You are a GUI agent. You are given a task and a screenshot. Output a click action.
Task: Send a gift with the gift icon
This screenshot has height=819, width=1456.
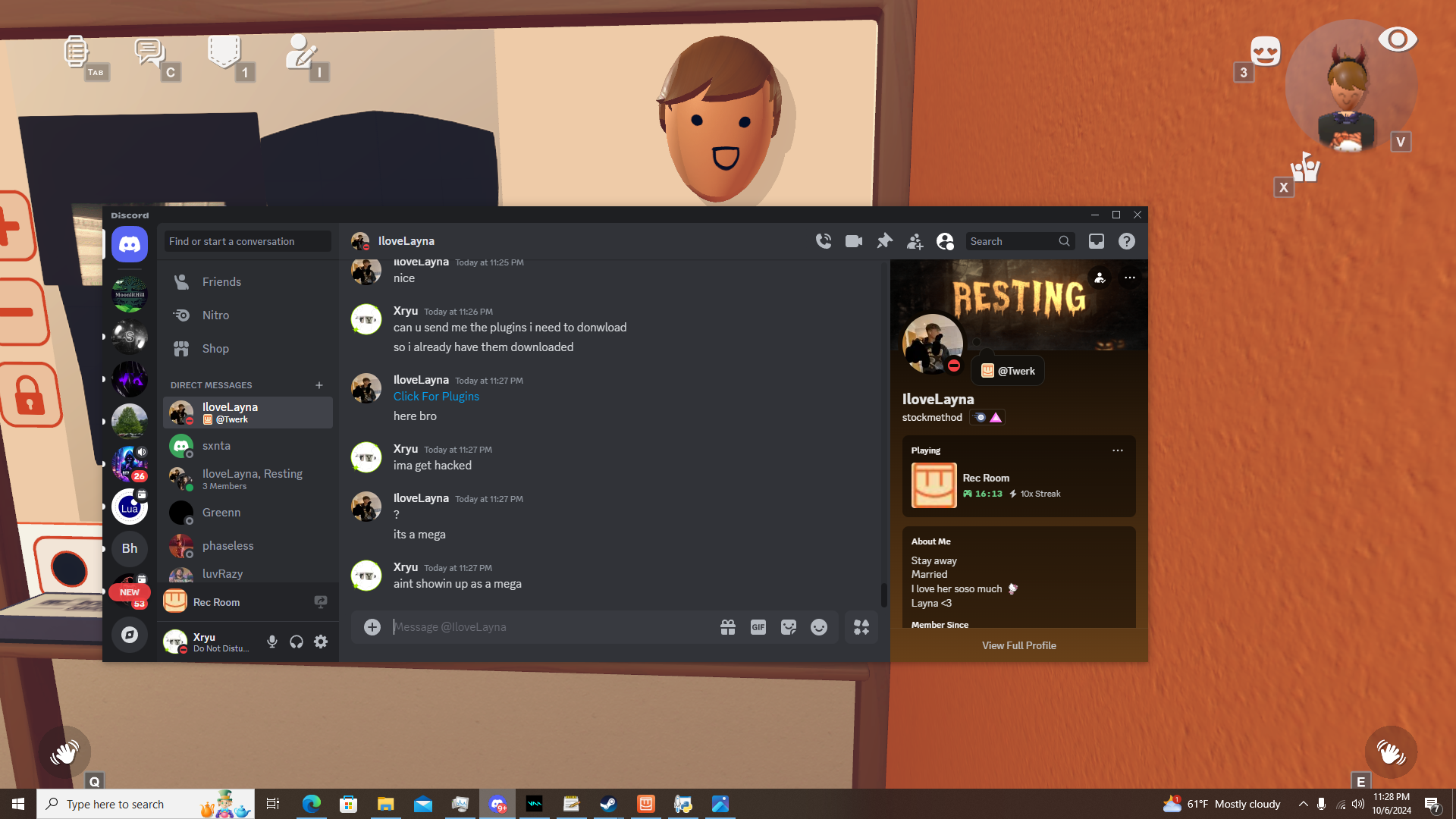click(728, 627)
